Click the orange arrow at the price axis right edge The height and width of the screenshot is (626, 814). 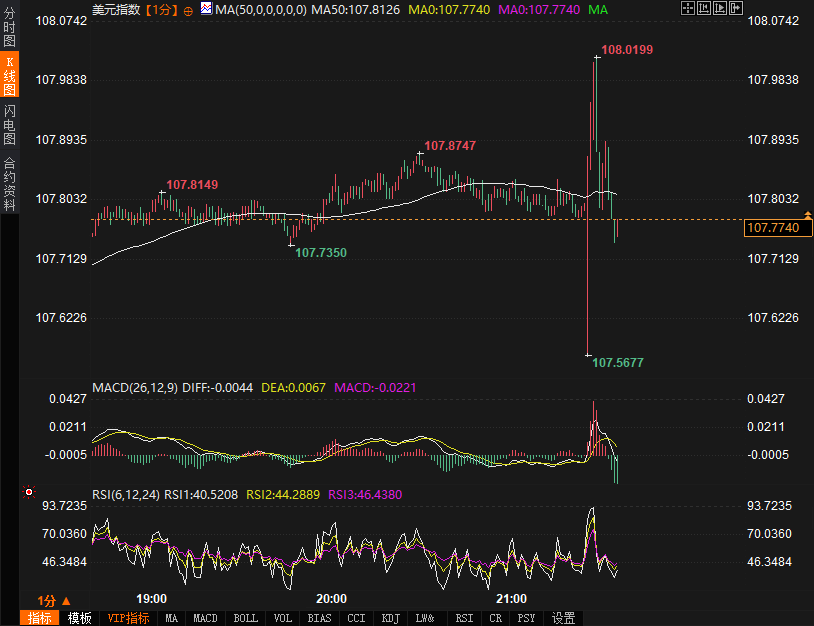click(x=807, y=215)
